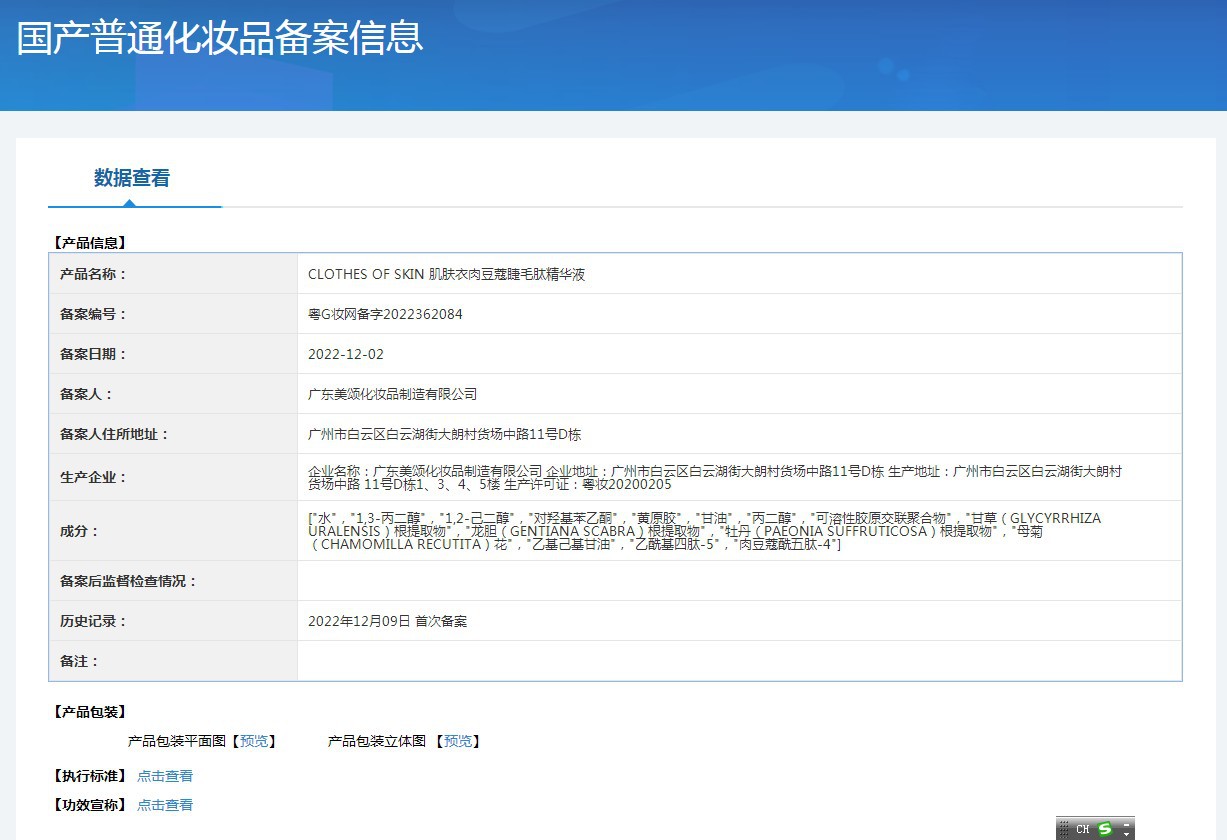Click the 备案日期 row label
1227x840 pixels.
pyautogui.click(x=94, y=354)
